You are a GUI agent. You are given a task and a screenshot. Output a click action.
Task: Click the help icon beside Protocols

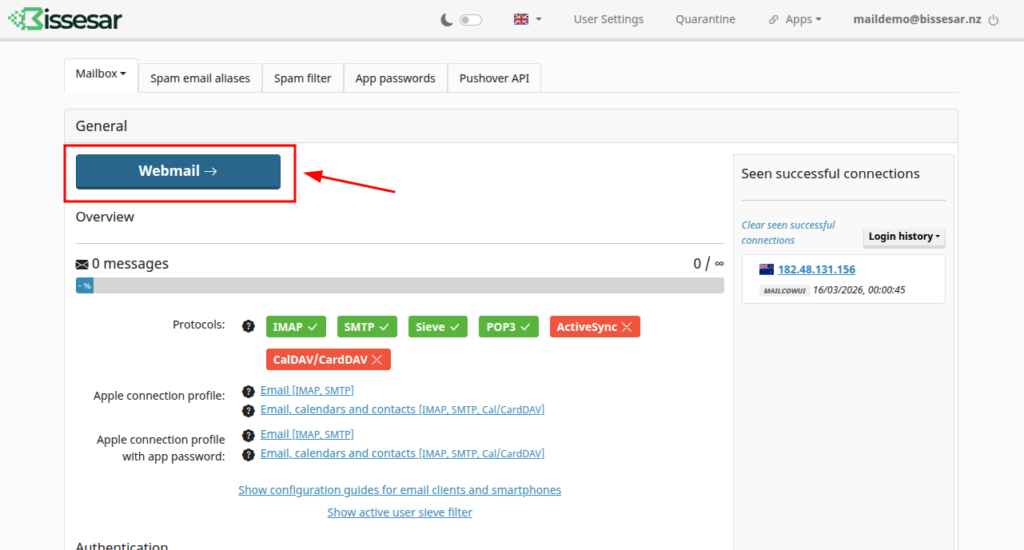[249, 326]
